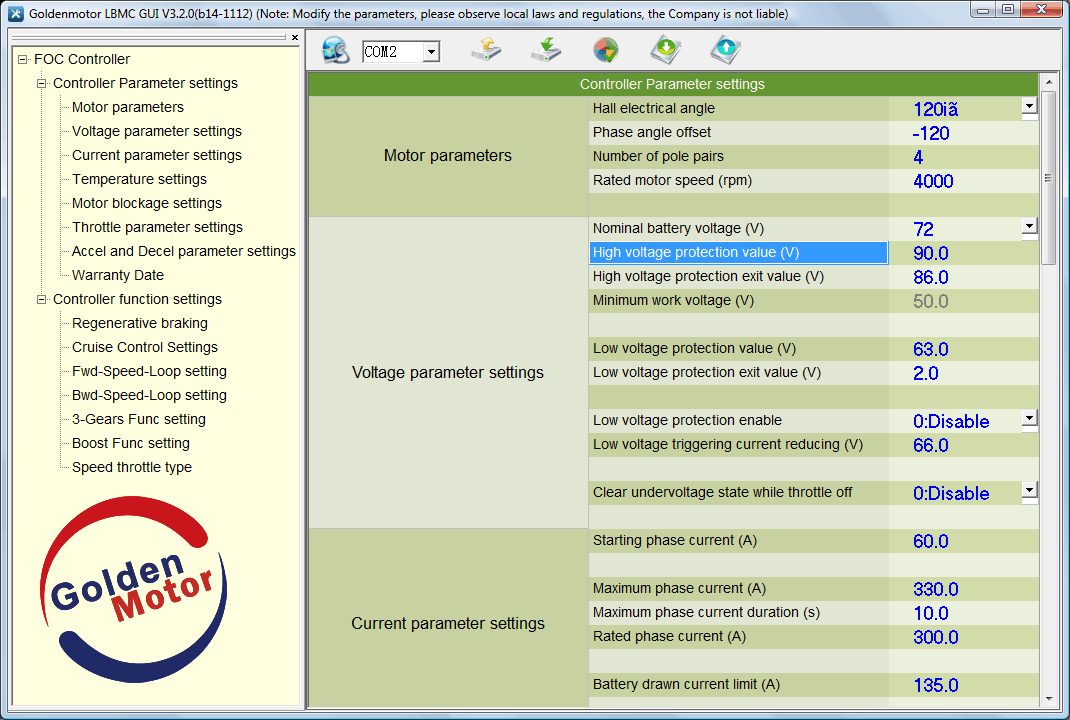Collapse the Controller function settings tree node

click(42, 299)
